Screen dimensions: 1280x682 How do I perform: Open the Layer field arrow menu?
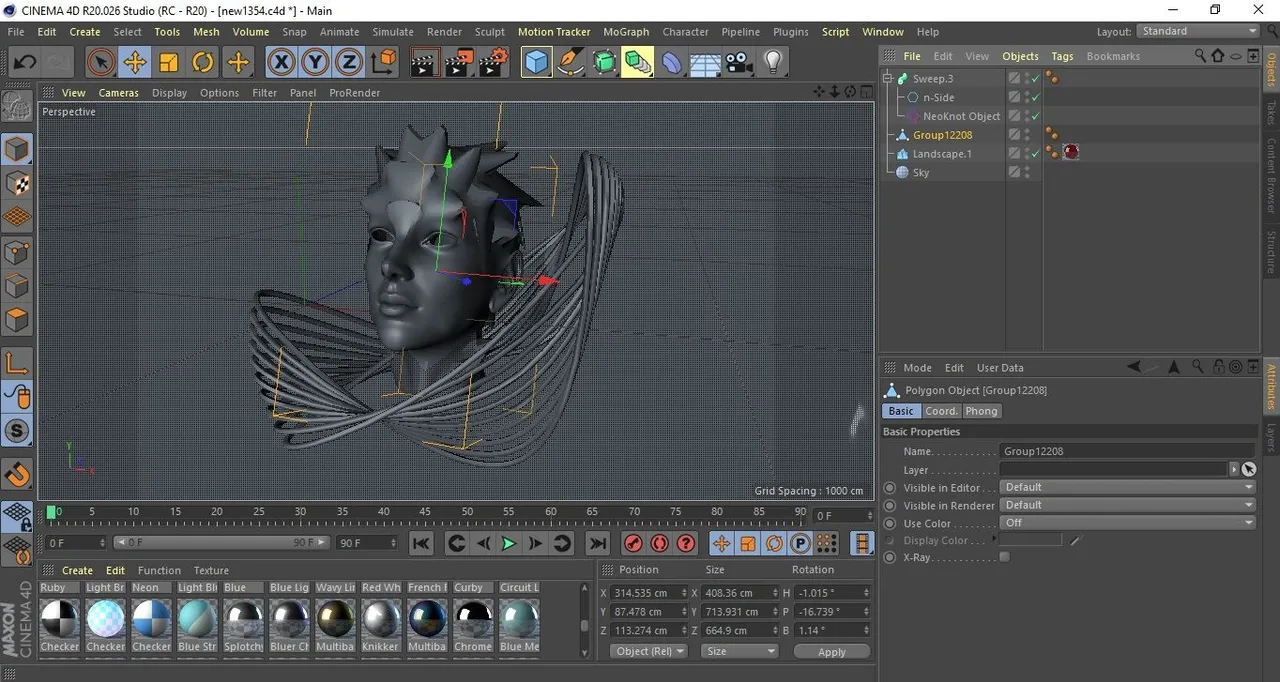click(1235, 469)
